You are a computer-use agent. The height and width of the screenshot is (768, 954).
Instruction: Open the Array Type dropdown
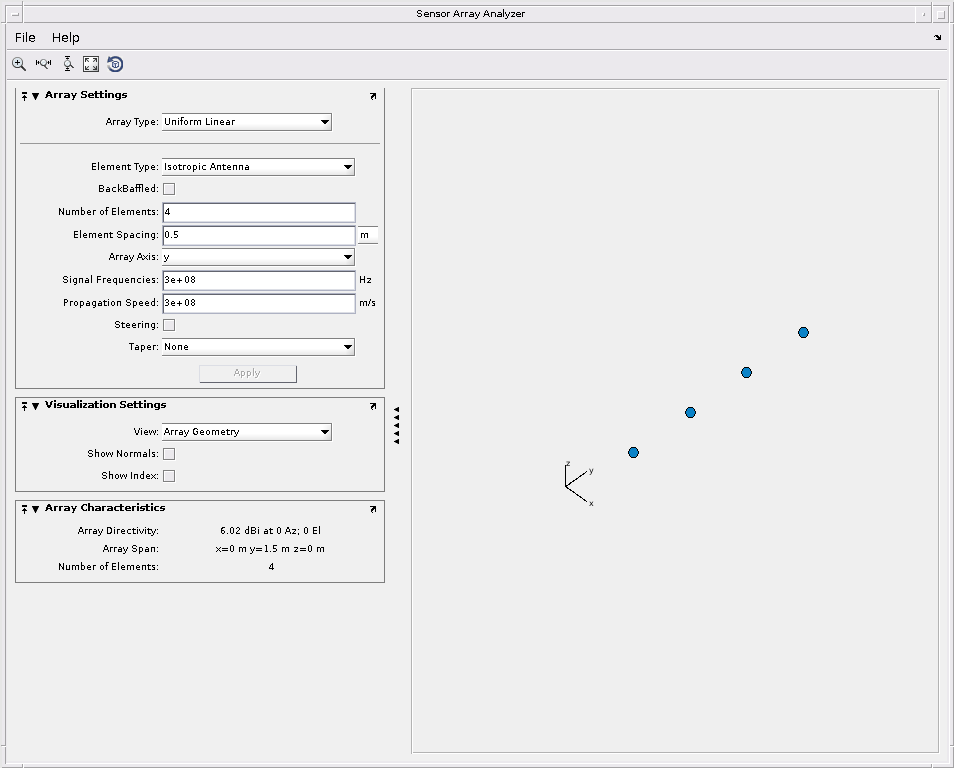coord(247,122)
